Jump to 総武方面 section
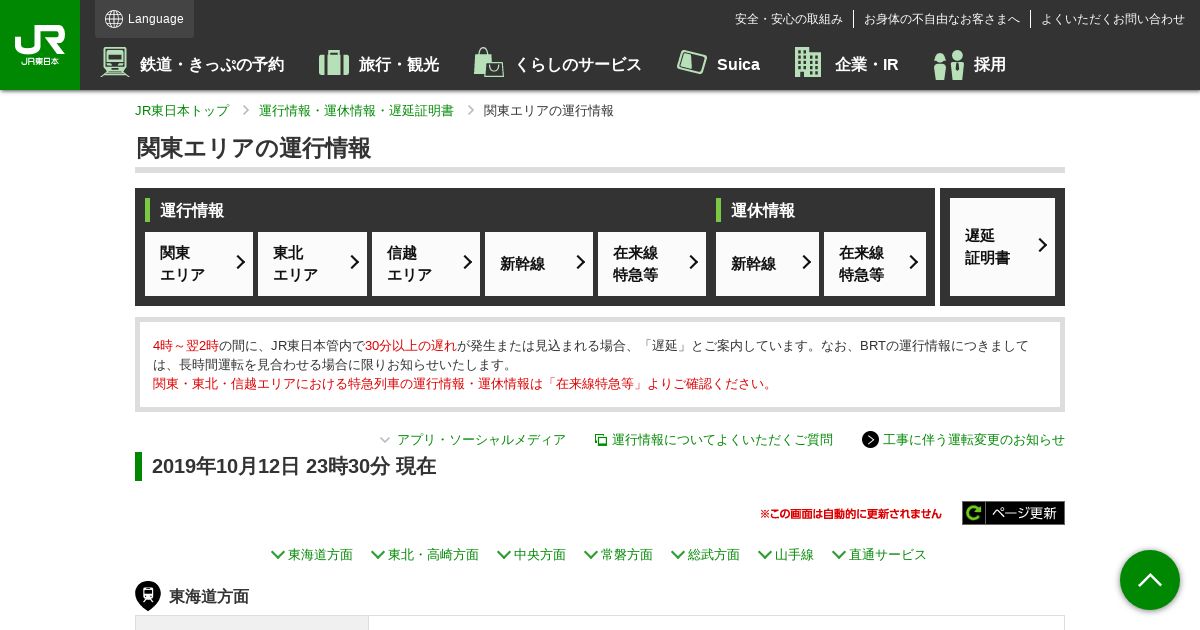This screenshot has height=630, width=1200. coord(705,555)
